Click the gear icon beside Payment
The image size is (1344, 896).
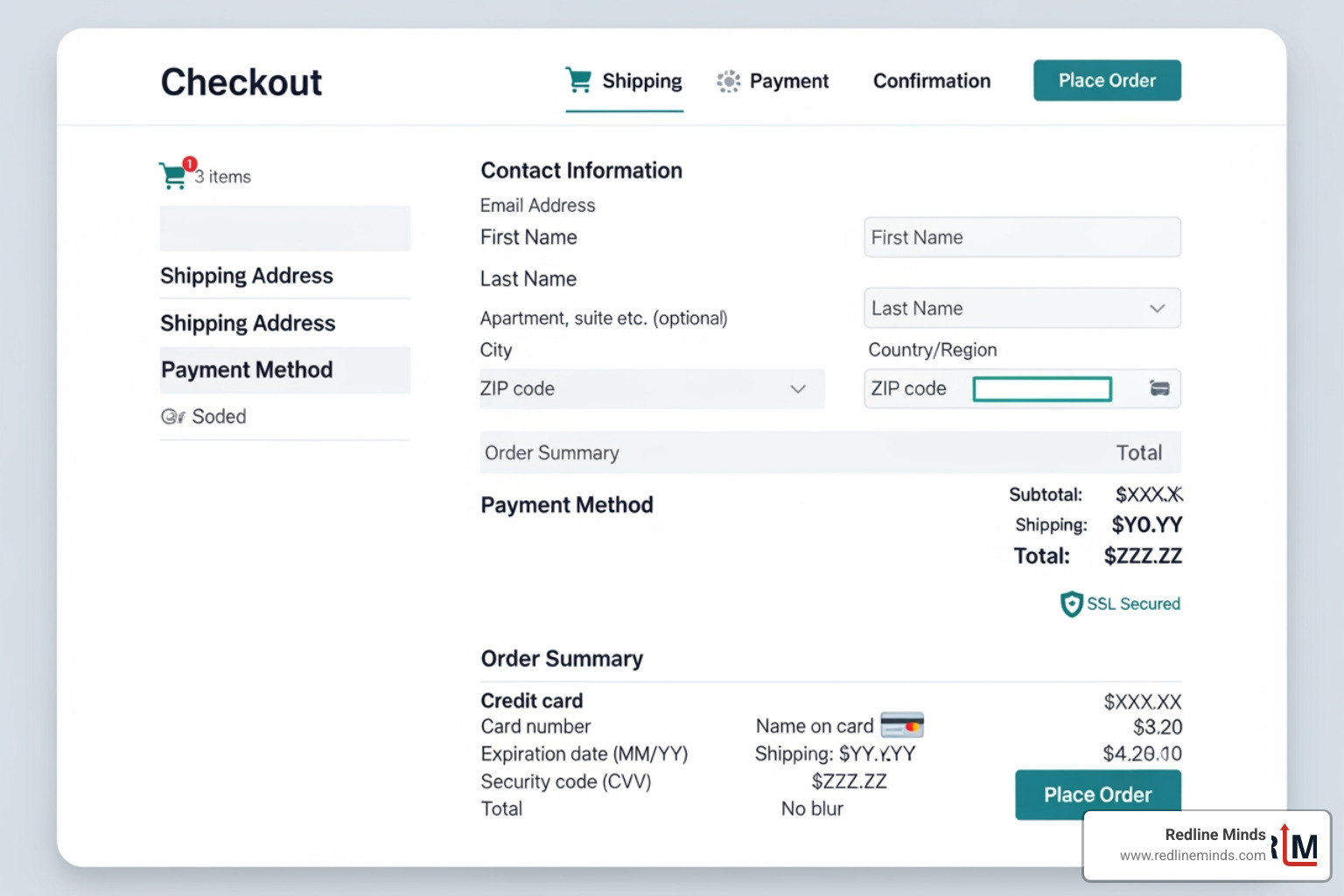pyautogui.click(x=728, y=81)
